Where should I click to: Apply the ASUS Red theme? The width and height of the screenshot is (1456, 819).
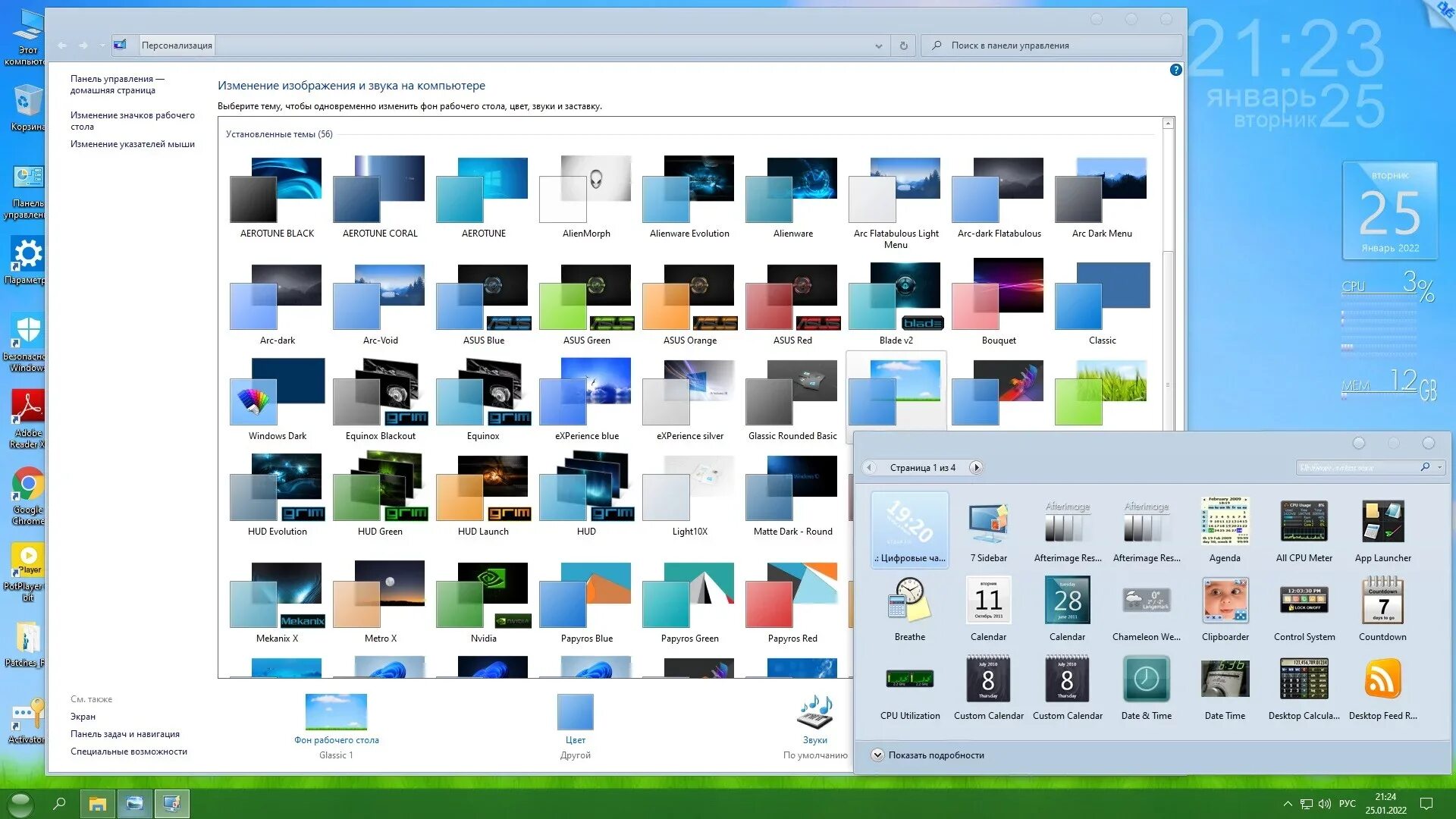pos(792,298)
